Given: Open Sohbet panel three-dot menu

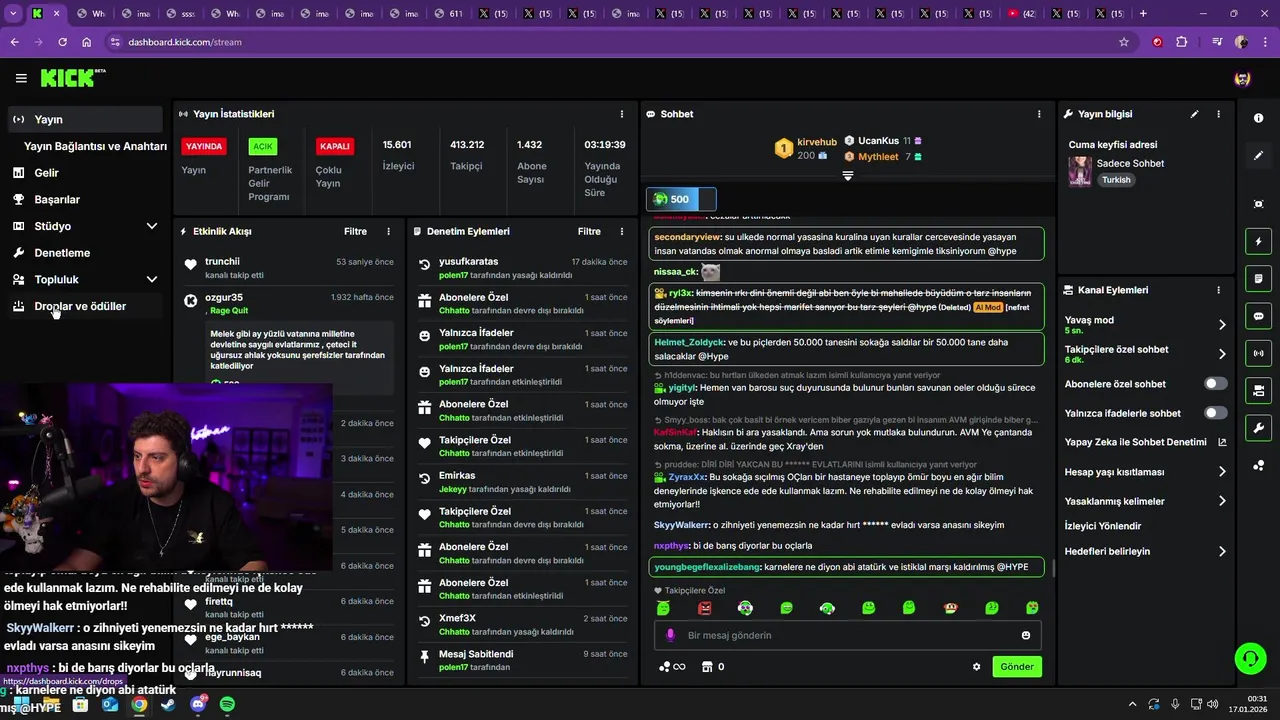Looking at the screenshot, I should click(x=1039, y=114).
